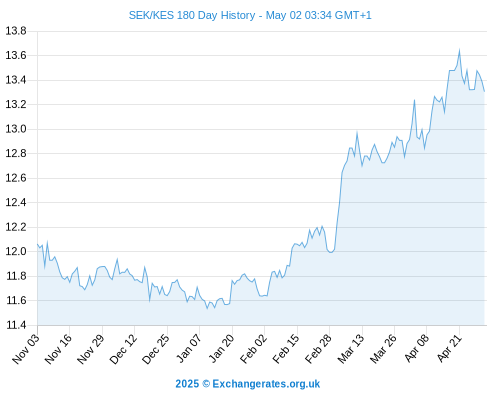This screenshot has height=400, width=495.
Task: Click the Feb 02 x-axis date label
Action: click(x=253, y=348)
